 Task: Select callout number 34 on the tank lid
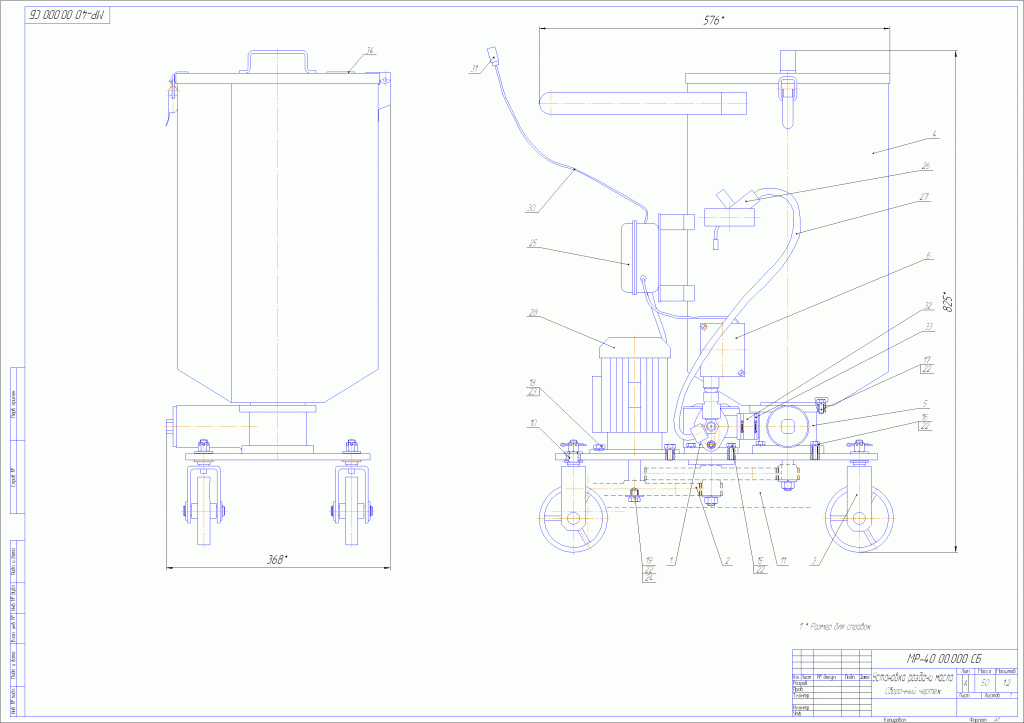(x=370, y=50)
